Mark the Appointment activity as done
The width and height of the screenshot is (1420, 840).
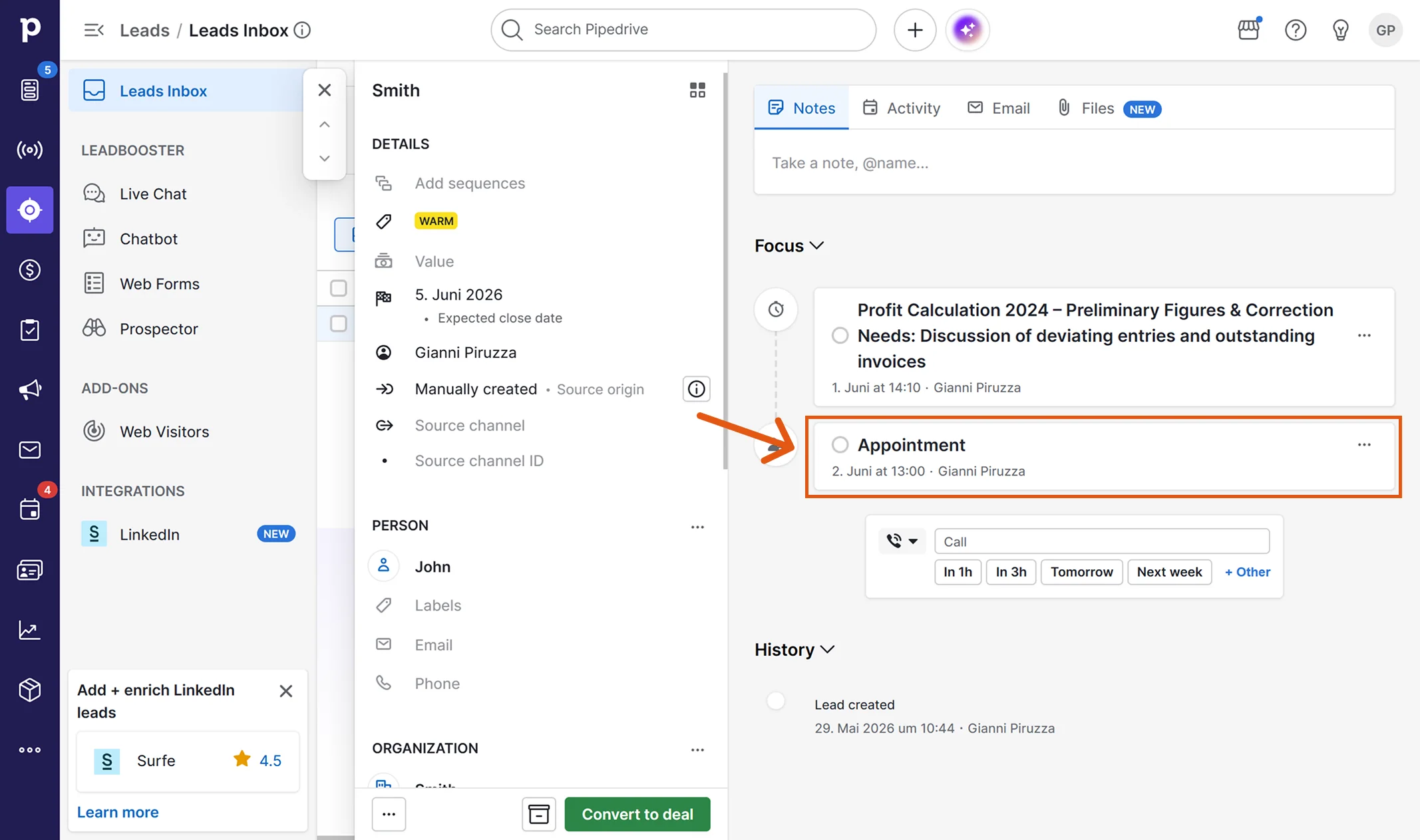840,444
